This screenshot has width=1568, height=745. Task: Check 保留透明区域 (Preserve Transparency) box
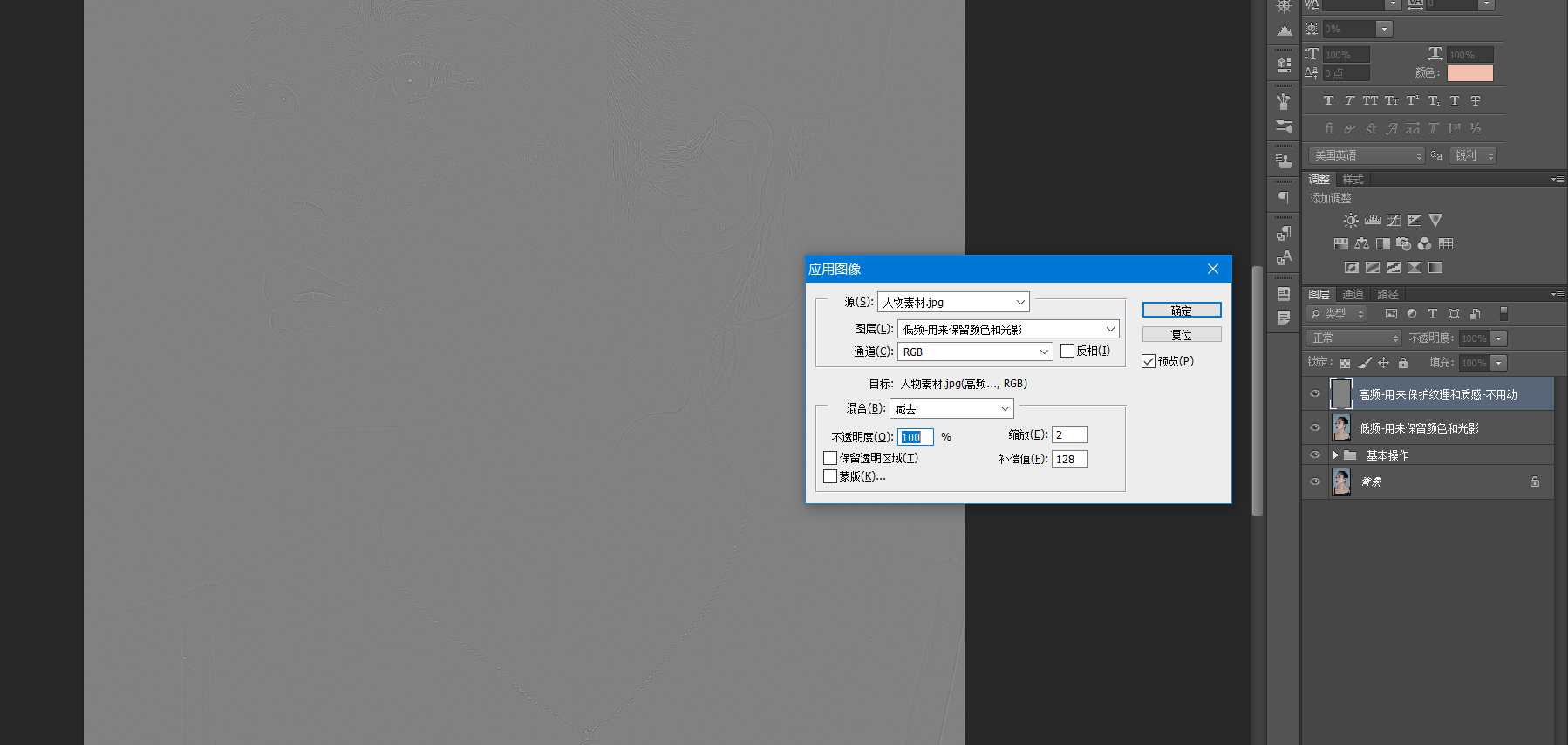(830, 458)
